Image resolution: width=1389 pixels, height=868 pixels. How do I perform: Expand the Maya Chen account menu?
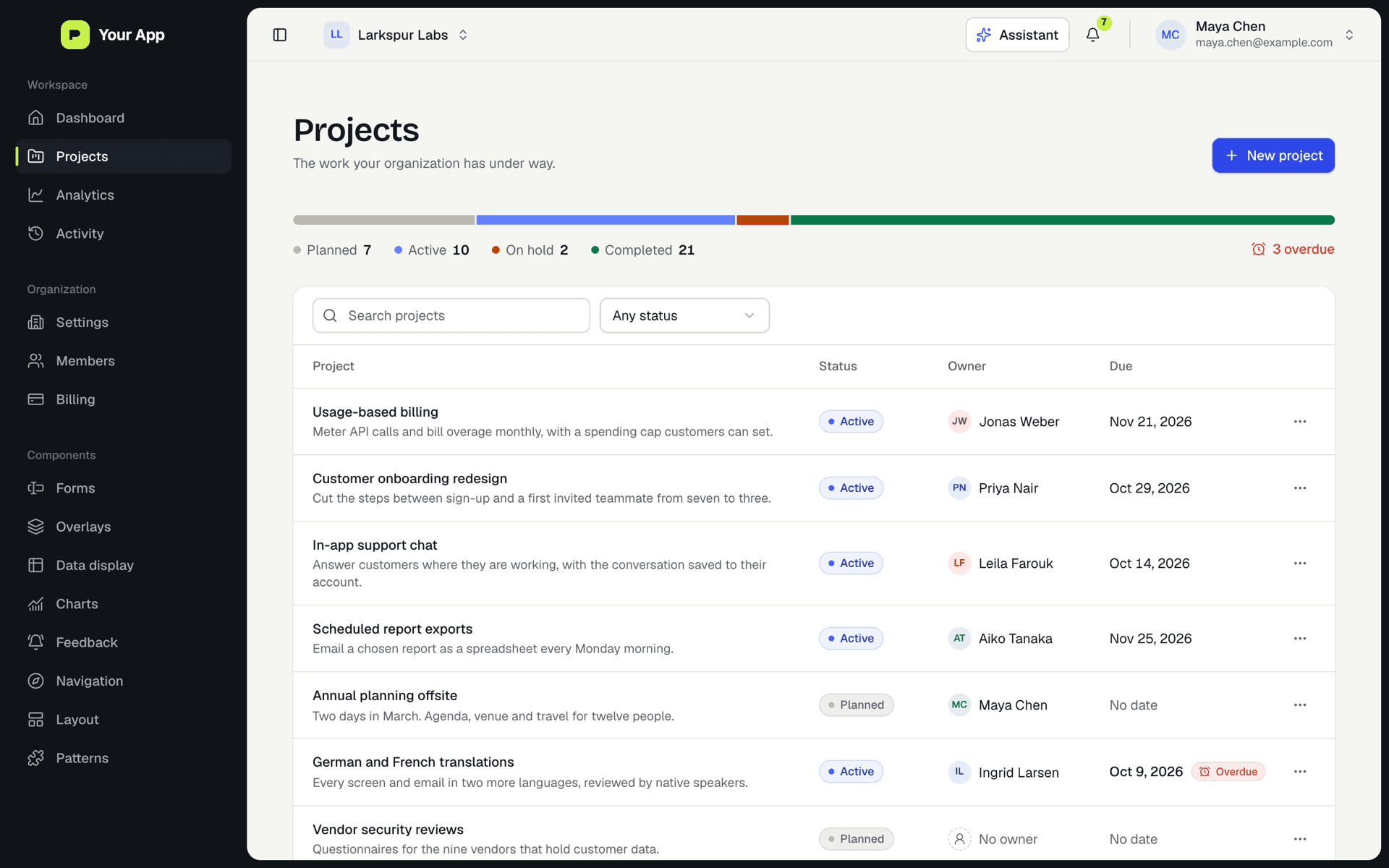[x=1256, y=35]
